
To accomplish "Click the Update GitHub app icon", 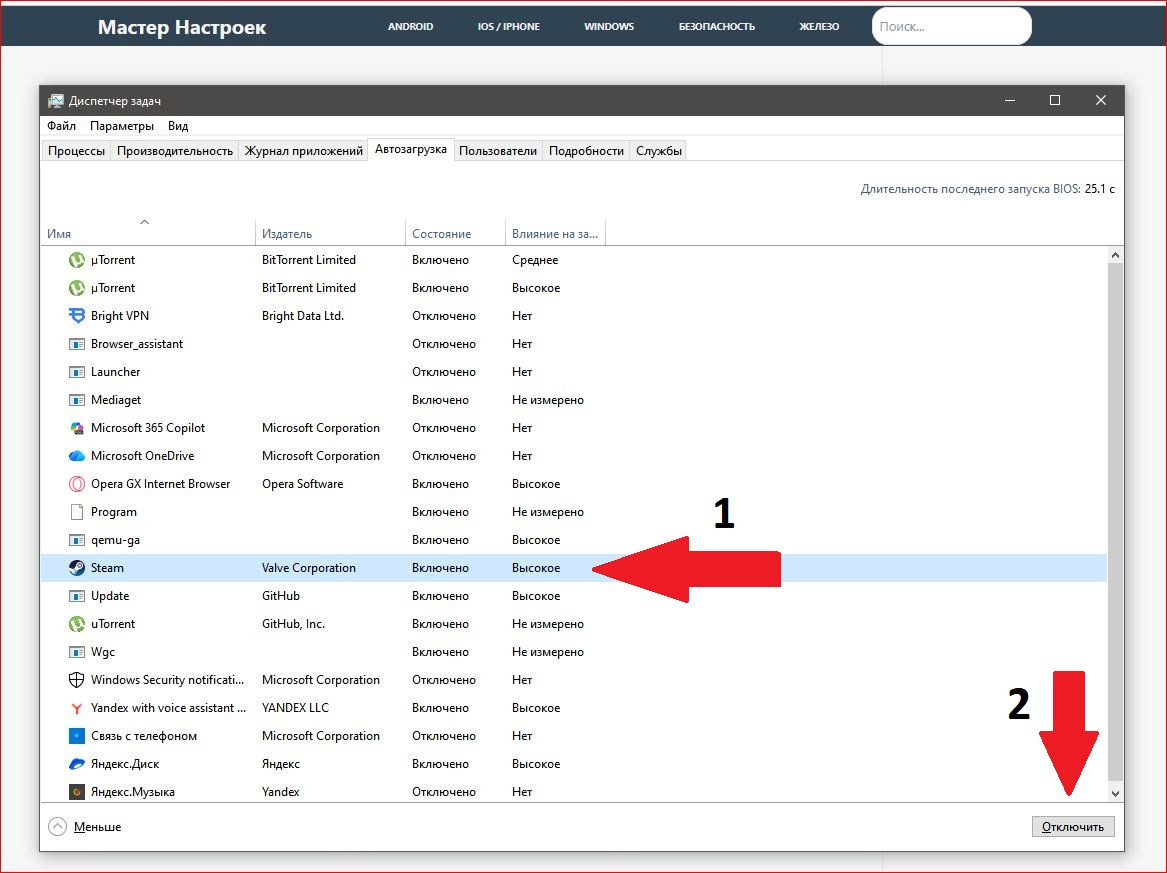I will point(77,596).
